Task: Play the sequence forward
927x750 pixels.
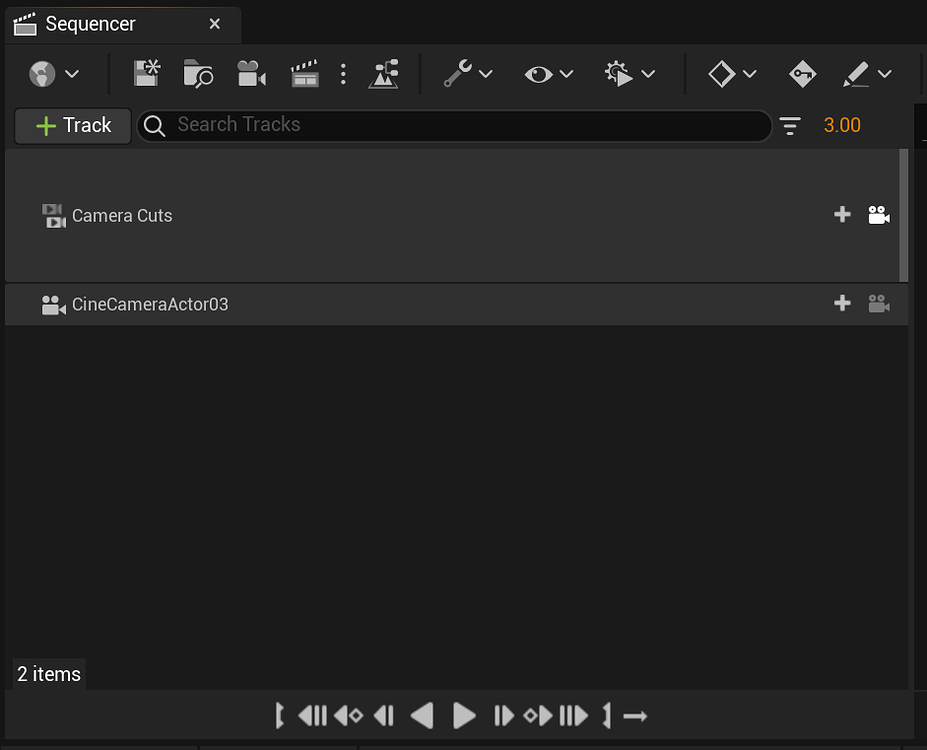Action: [x=464, y=716]
